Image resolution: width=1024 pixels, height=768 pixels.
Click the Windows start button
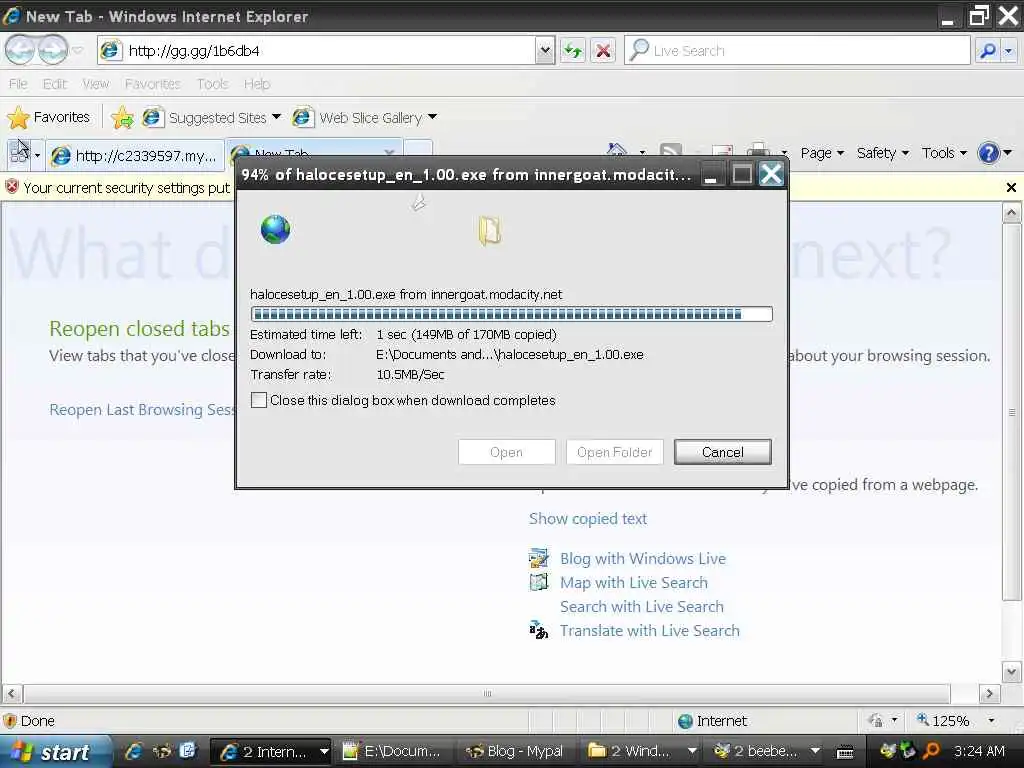coord(56,752)
